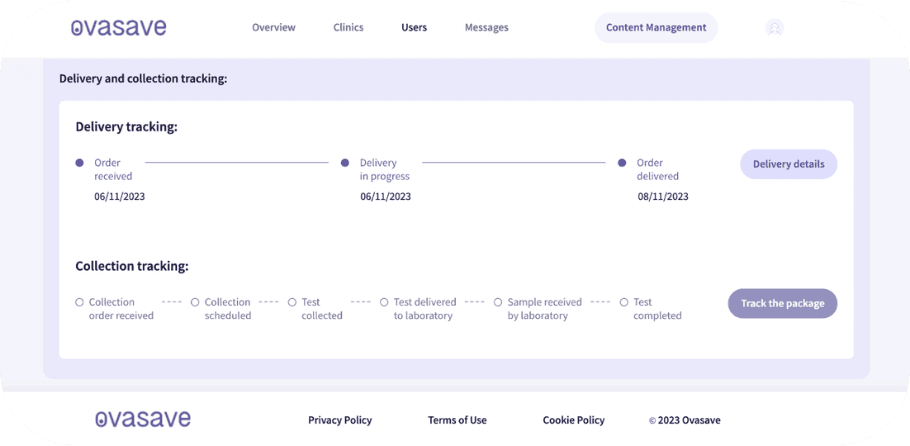Image resolution: width=910 pixels, height=446 pixels.
Task: Click the Order received step marker
Action: coord(80,162)
